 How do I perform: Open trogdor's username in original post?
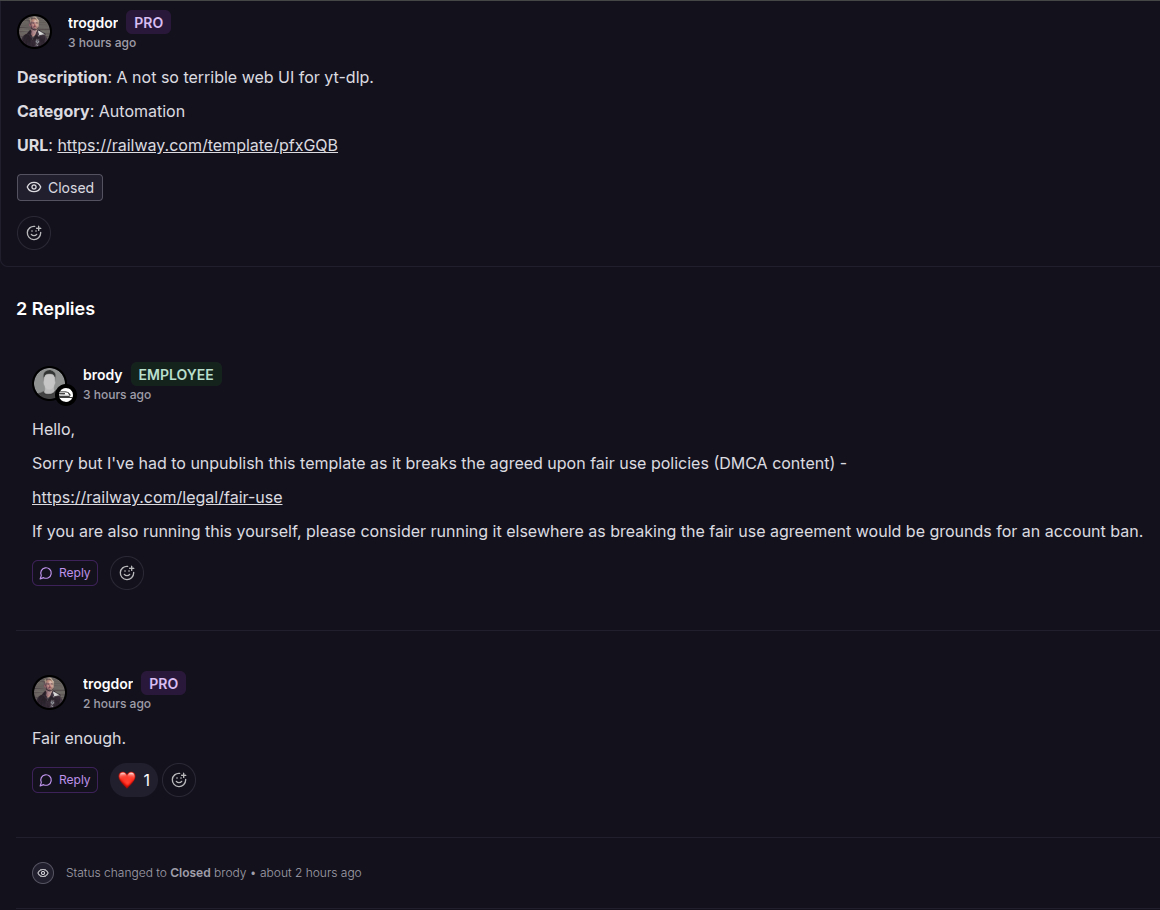coord(92,23)
